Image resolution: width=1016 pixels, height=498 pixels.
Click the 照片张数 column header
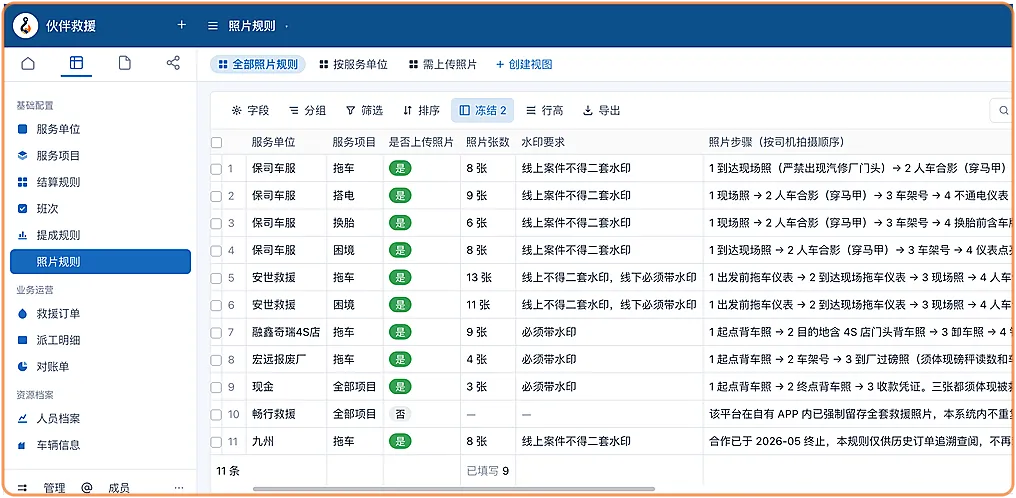487,142
